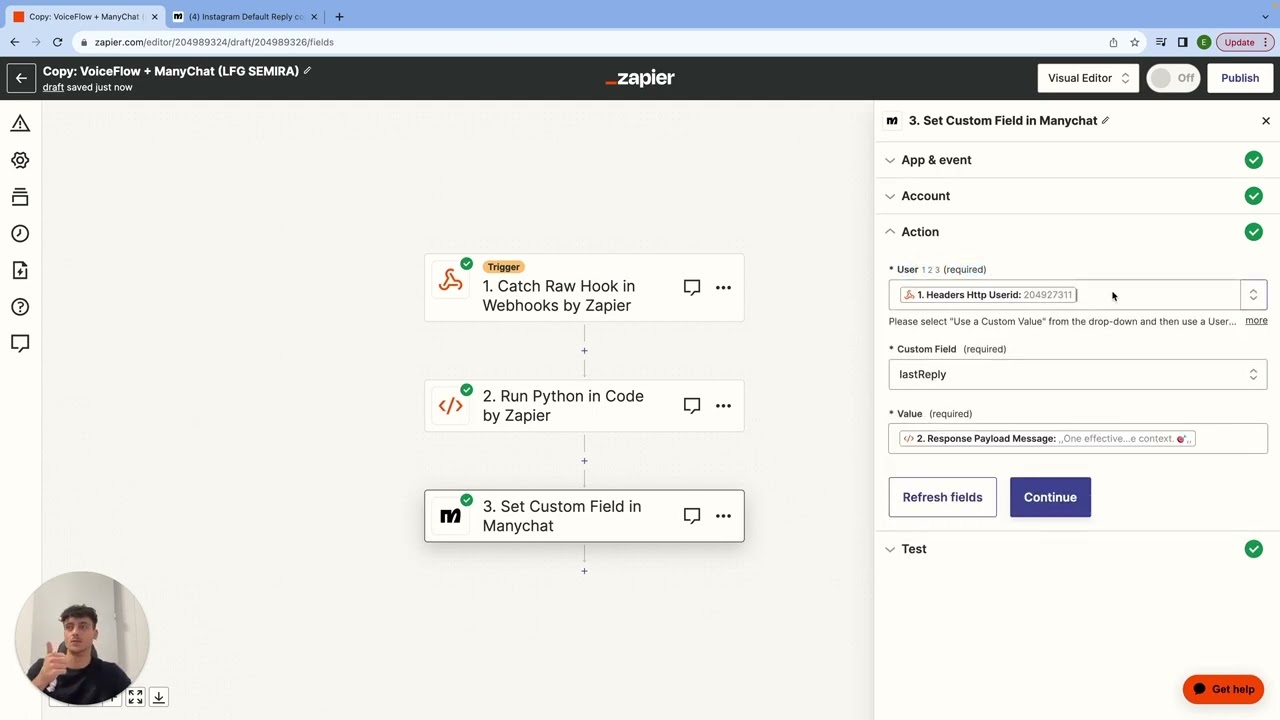Click the download export canvas icon
This screenshot has width=1280, height=720.
pyautogui.click(x=158, y=697)
